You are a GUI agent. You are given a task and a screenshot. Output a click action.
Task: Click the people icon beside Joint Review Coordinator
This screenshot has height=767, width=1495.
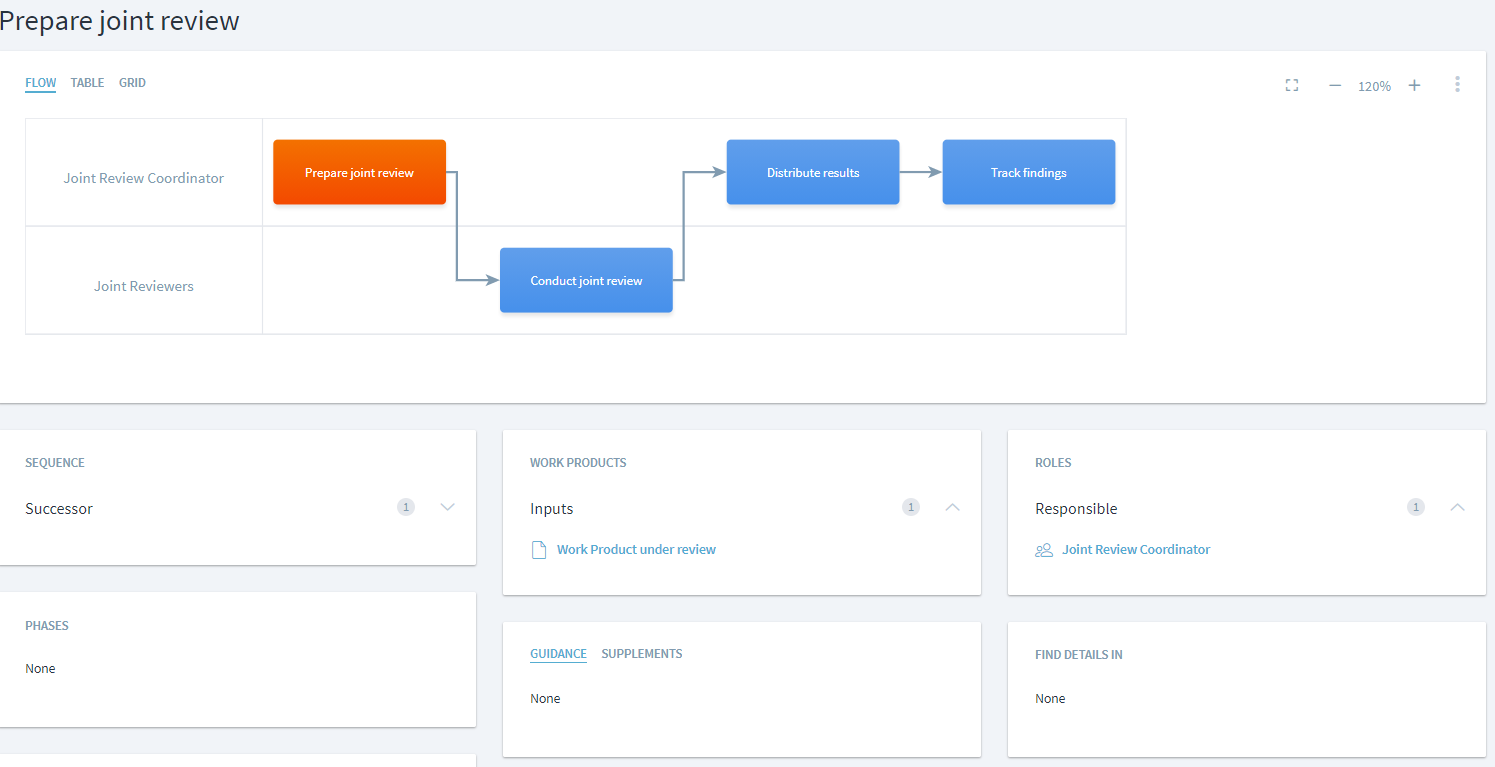1044,550
